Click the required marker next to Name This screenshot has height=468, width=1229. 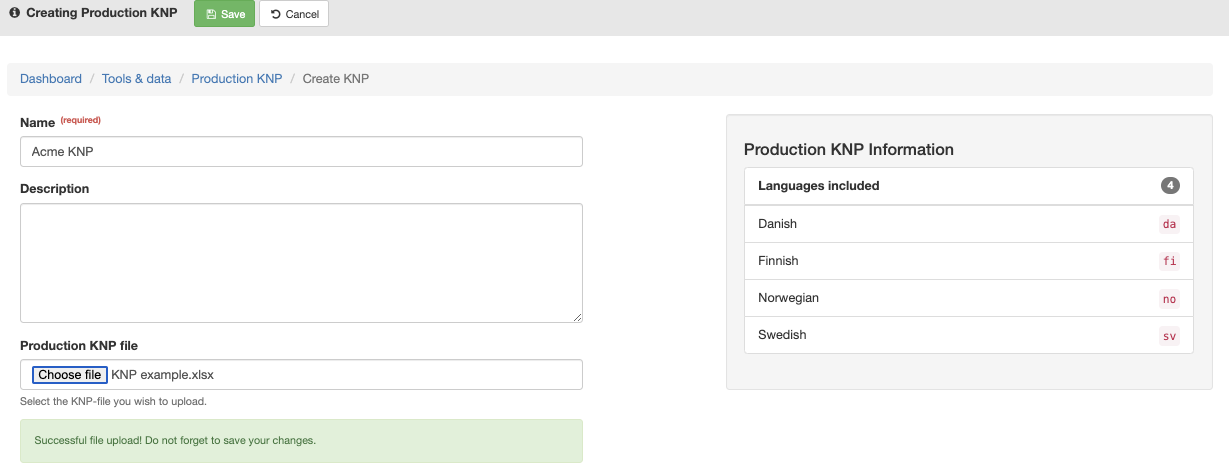click(x=81, y=120)
